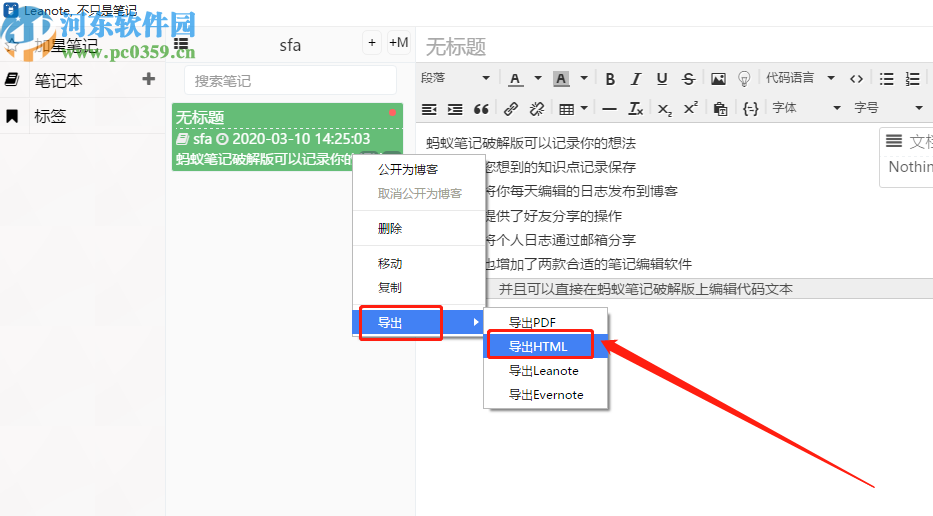The image size is (933, 516).
Task: Select 导出Leanote option
Action: [546, 371]
